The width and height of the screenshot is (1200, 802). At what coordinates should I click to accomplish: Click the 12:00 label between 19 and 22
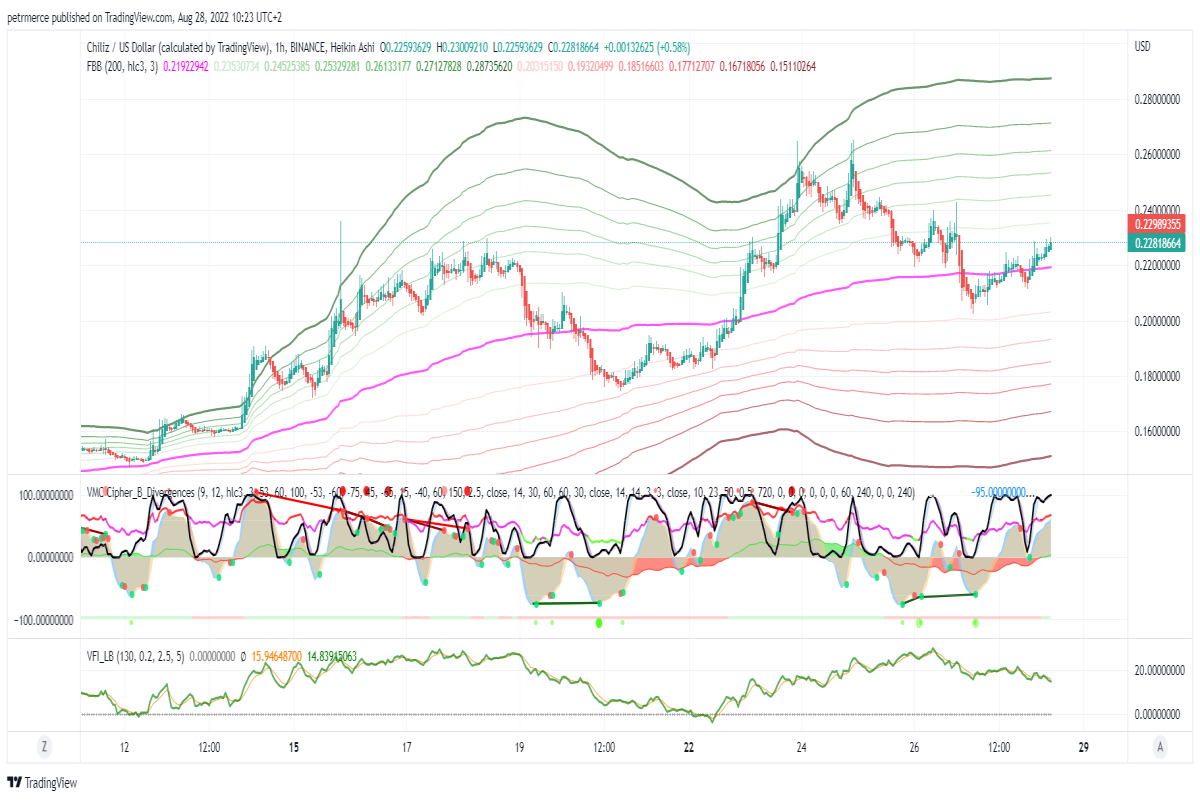point(604,747)
